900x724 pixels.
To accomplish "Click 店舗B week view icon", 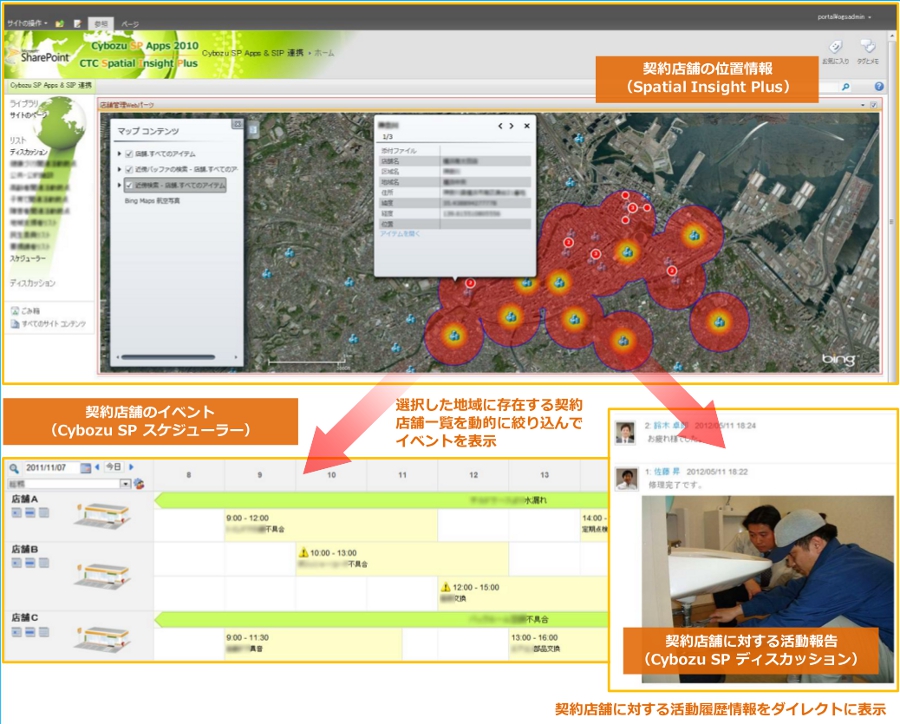I will point(30,563).
